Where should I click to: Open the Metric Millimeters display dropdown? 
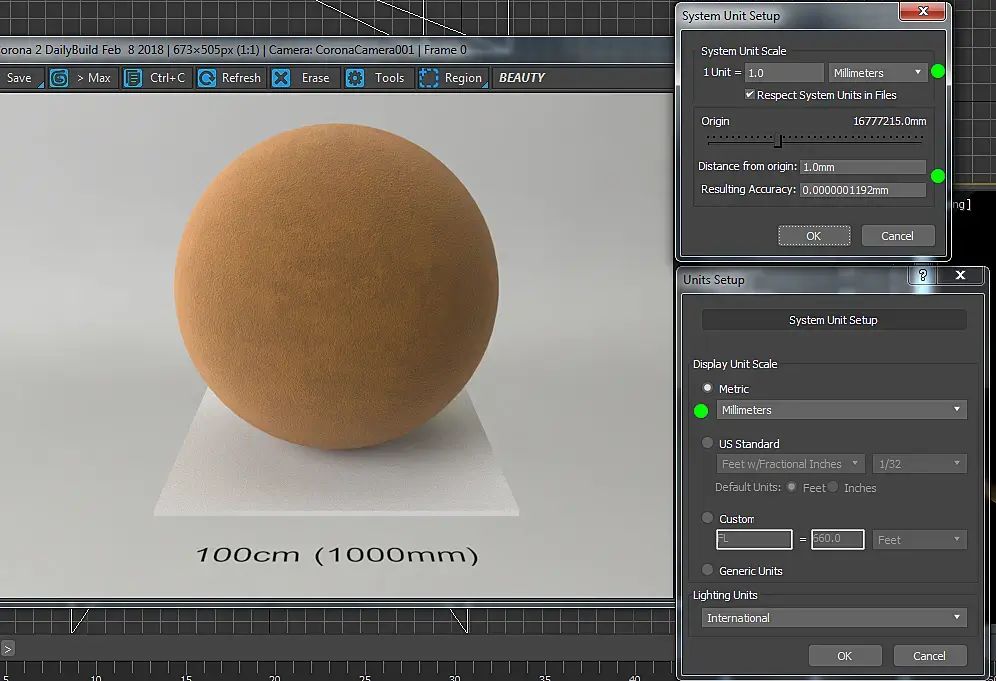(841, 410)
